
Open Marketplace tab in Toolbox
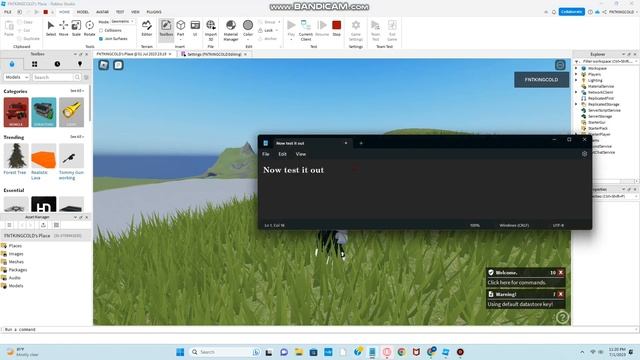coord(11,64)
